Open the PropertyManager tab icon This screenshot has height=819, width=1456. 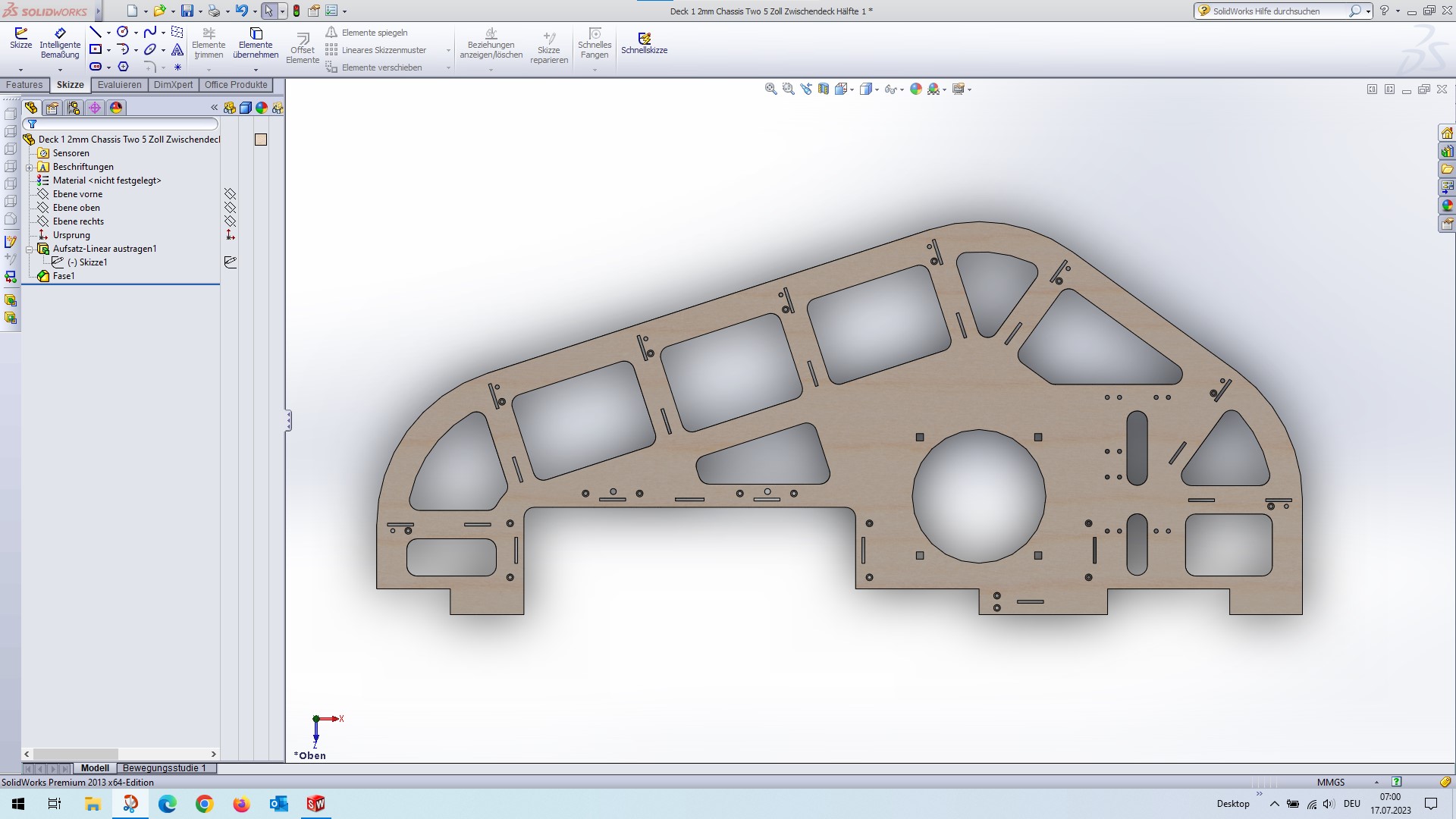pyautogui.click(x=52, y=108)
